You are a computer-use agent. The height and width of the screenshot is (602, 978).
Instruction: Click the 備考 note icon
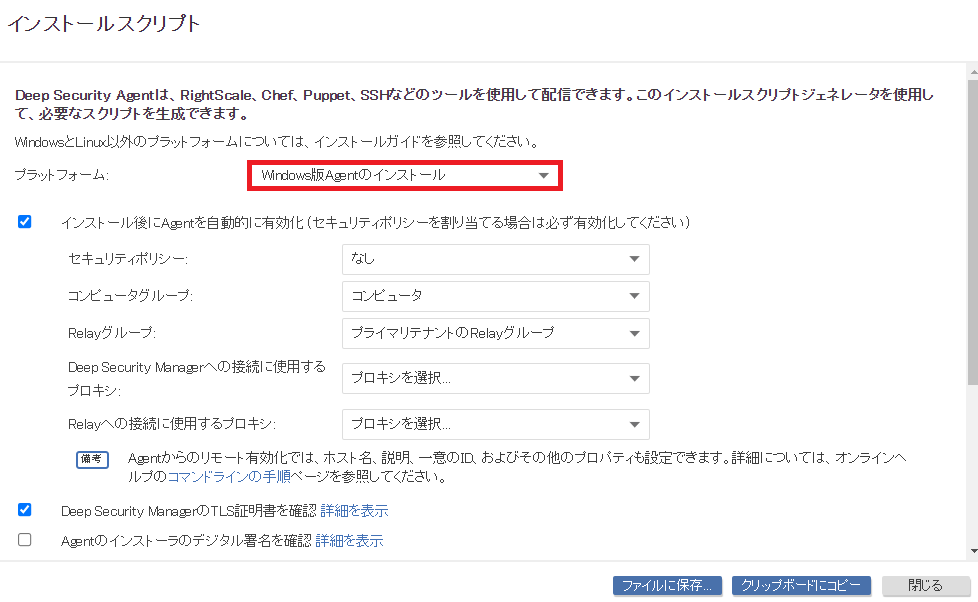pyautogui.click(x=92, y=459)
